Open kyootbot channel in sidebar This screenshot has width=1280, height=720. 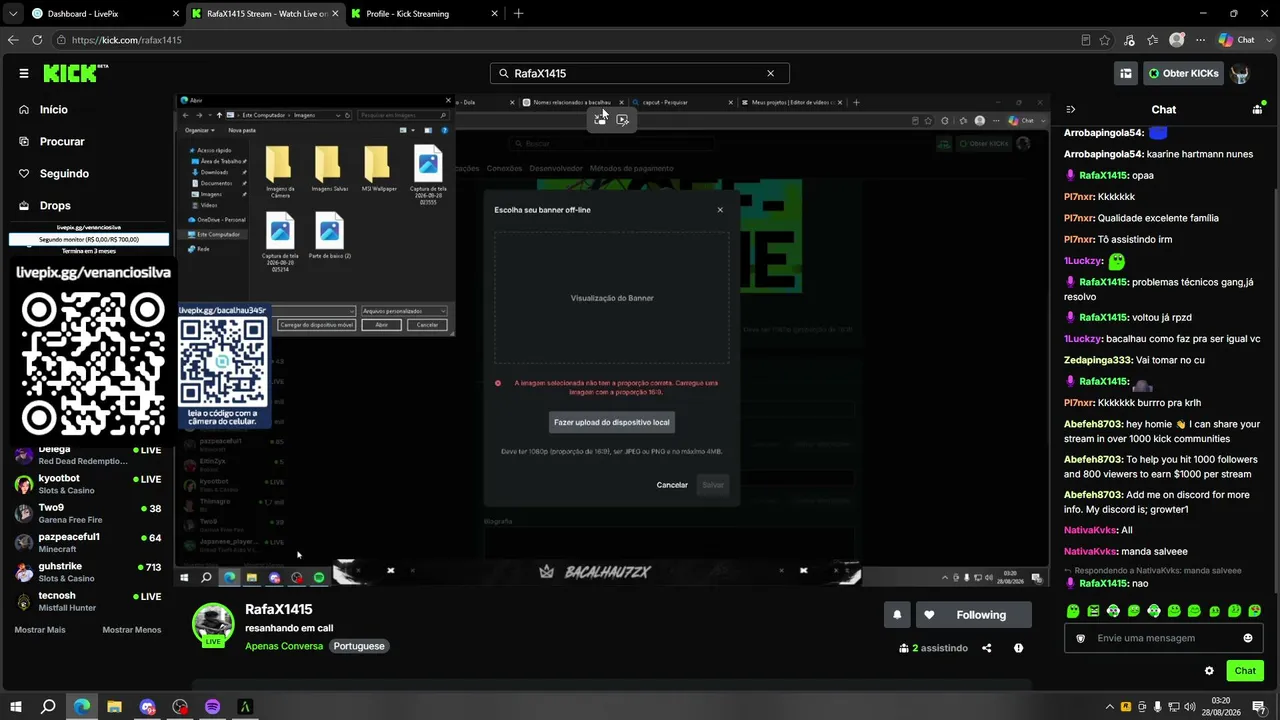pos(89,484)
